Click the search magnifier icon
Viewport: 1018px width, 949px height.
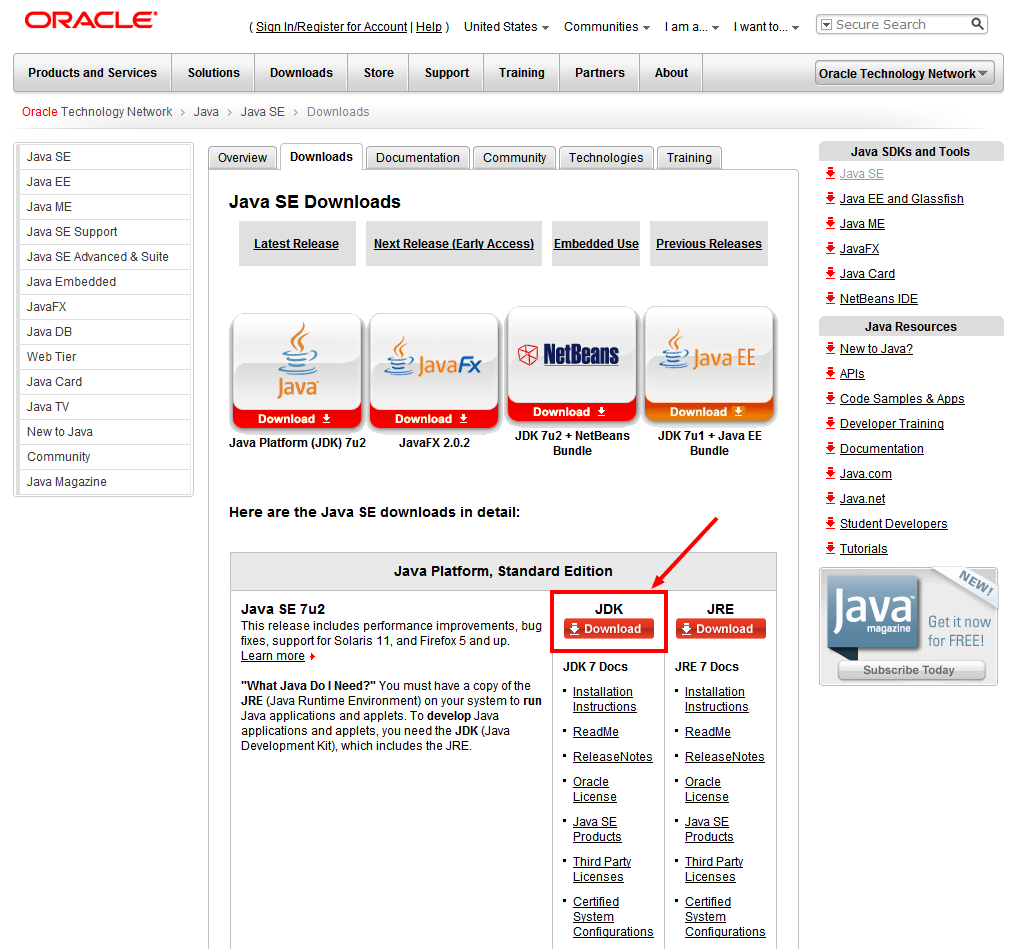[977, 25]
